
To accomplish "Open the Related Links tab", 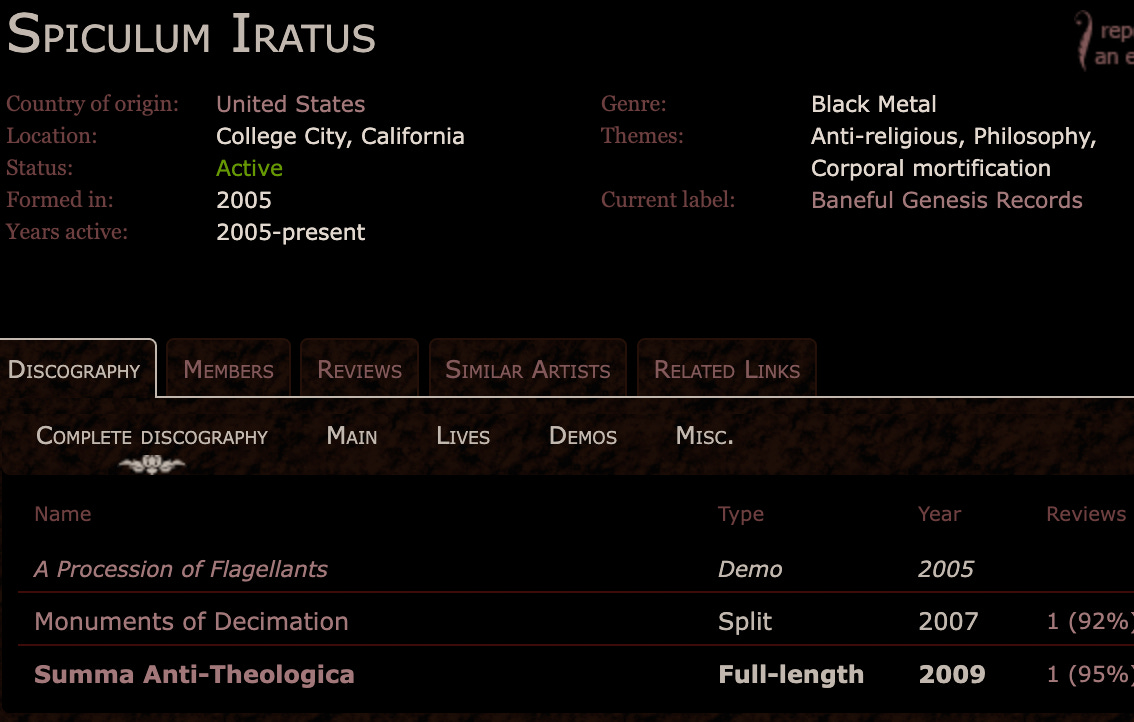I will pos(726,370).
